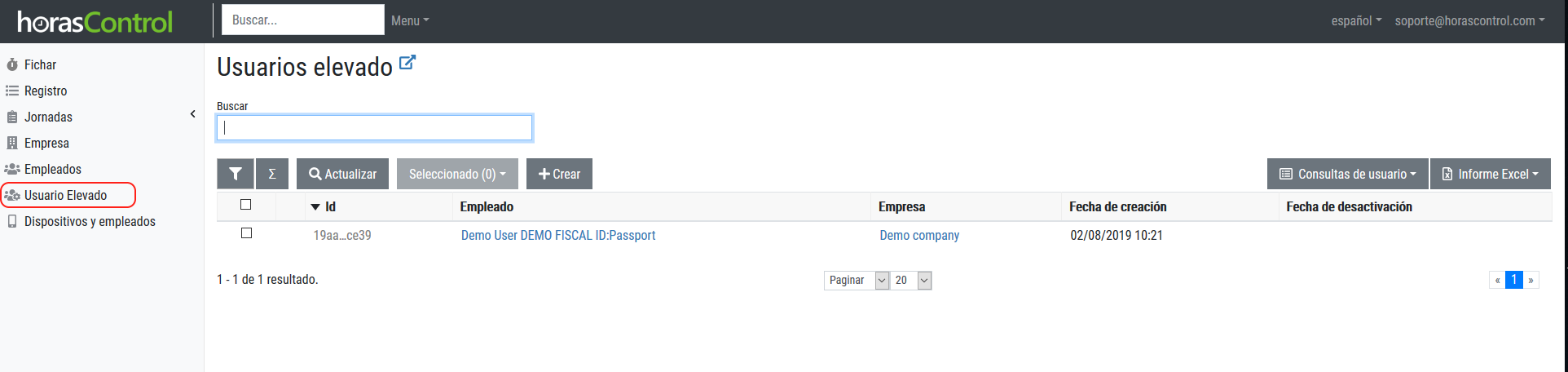
Task: Click the Actualizar button
Action: [342, 174]
